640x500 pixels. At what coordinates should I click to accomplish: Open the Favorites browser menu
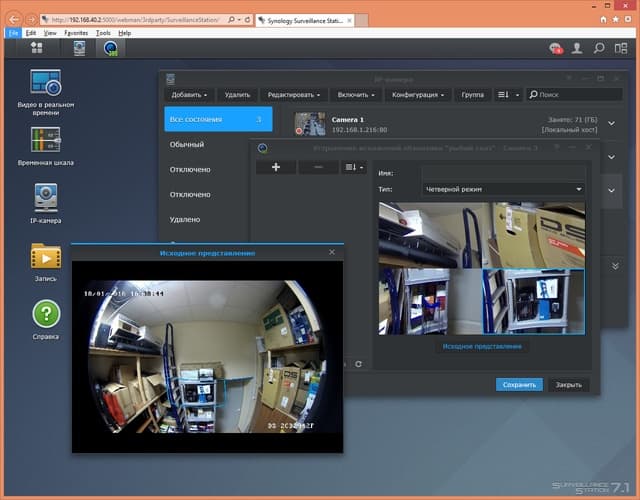tap(75, 33)
